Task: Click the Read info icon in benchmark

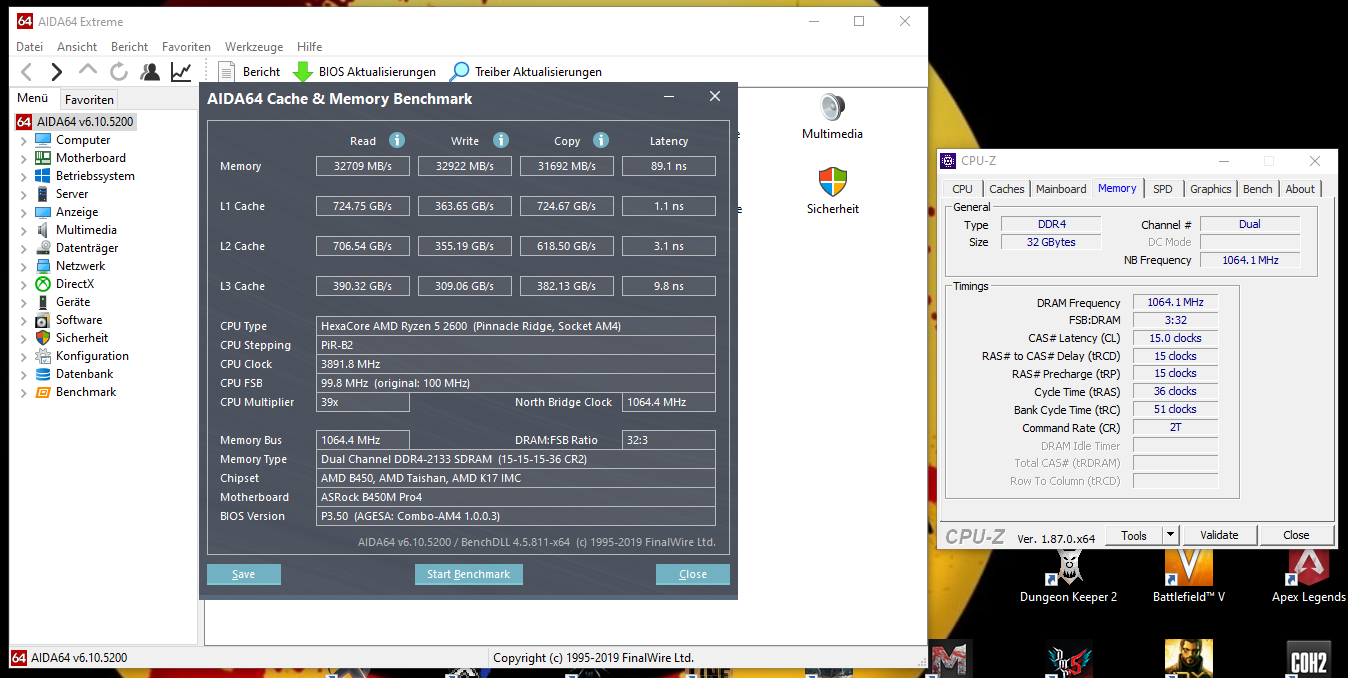Action: [x=397, y=141]
